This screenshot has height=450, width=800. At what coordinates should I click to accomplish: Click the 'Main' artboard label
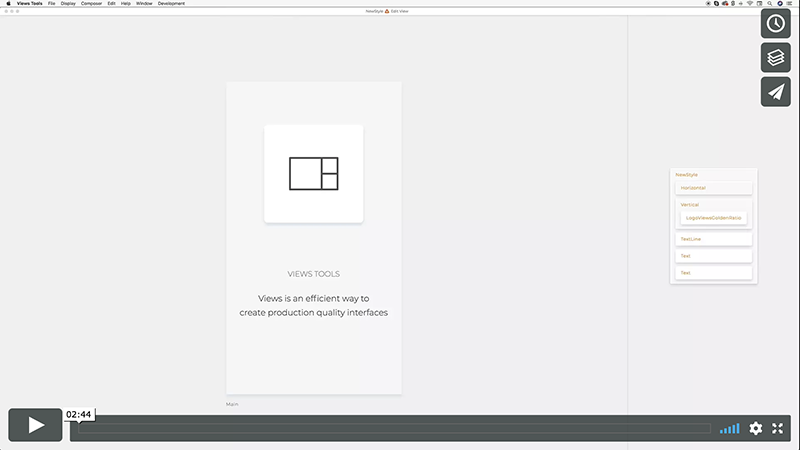232,404
